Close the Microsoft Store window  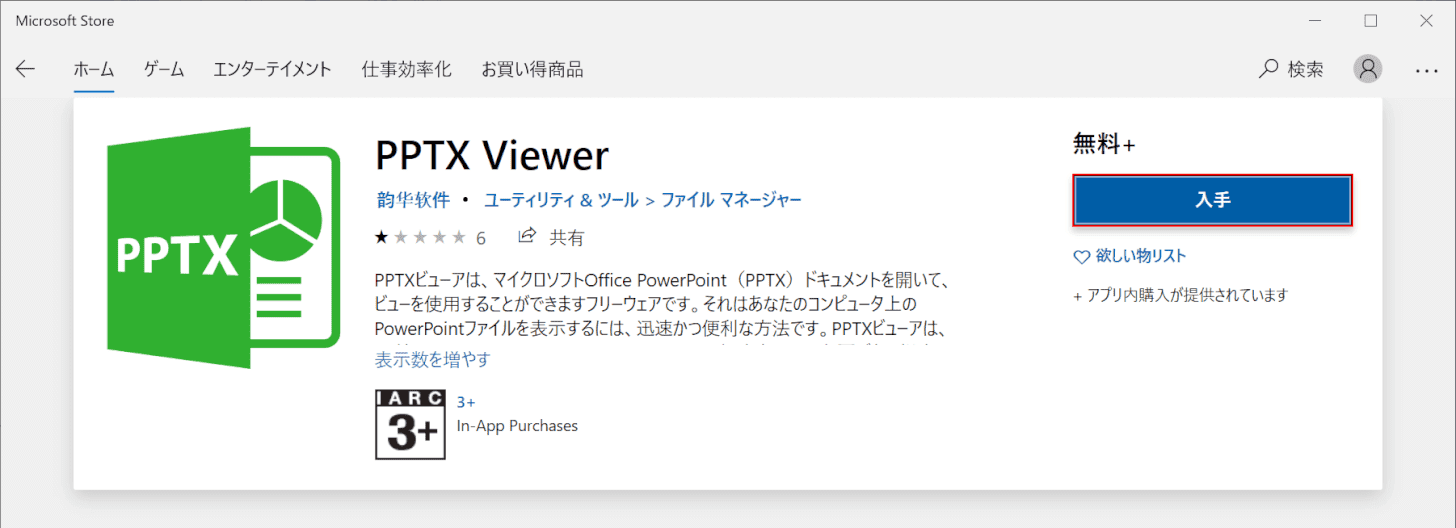1426,20
